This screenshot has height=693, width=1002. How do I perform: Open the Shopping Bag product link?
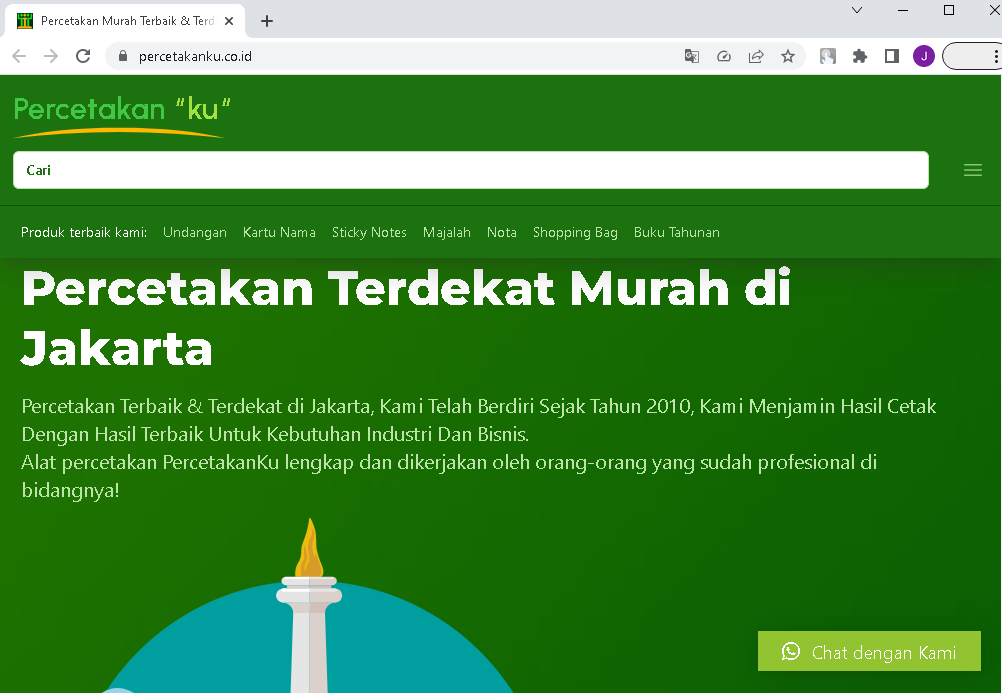click(x=575, y=233)
